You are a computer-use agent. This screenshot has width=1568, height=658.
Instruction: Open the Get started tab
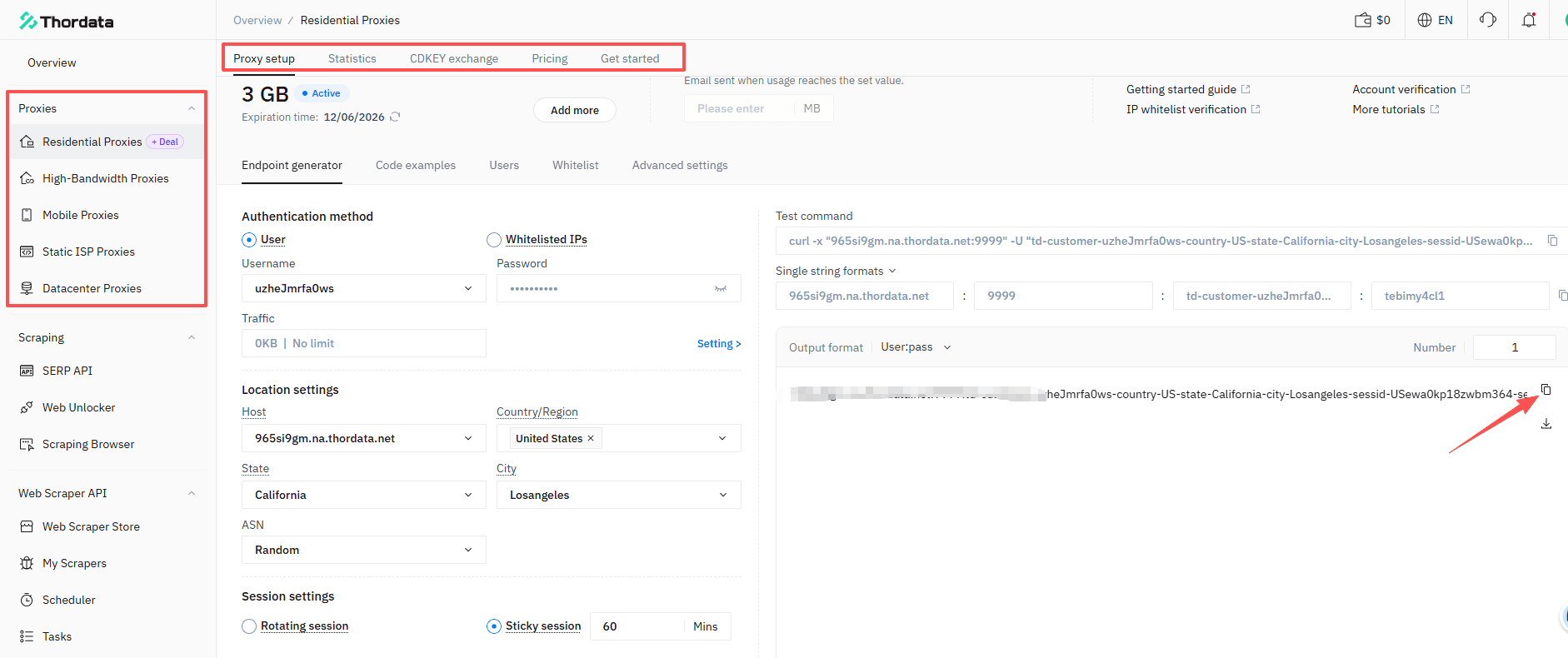pos(630,58)
